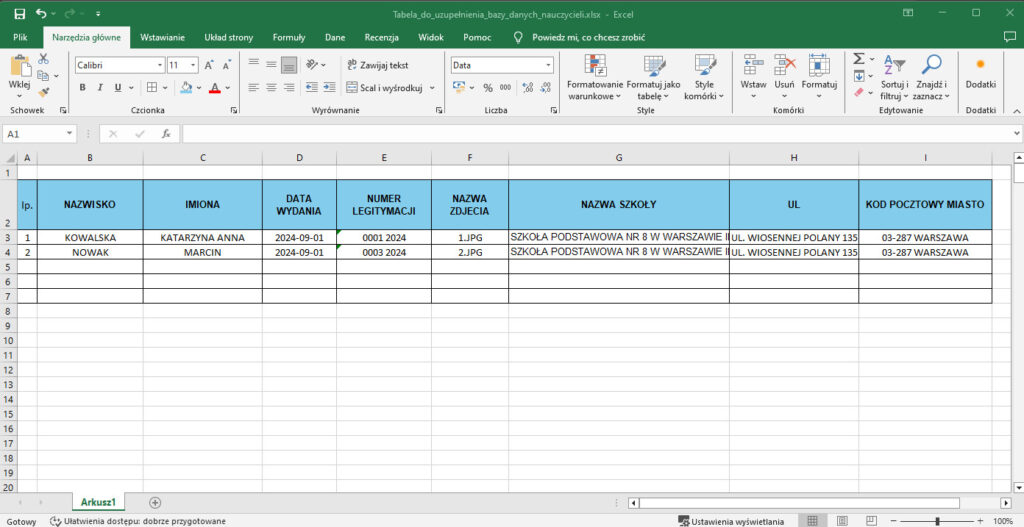This screenshot has width=1024, height=527.
Task: Open the Formuły ribbon tab
Action: coord(289,37)
